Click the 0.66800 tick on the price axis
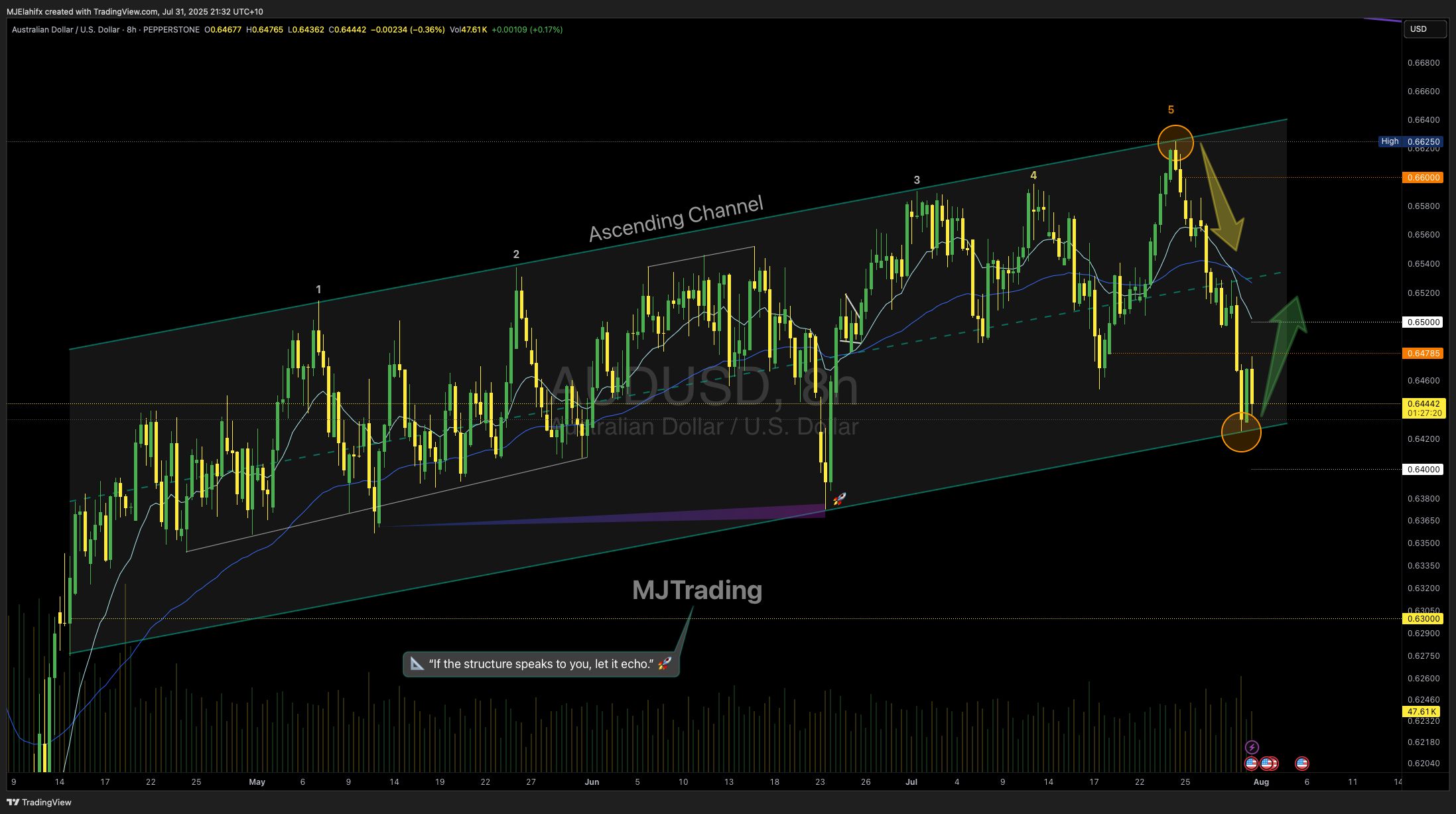The width and height of the screenshot is (1456, 814). point(1423,63)
